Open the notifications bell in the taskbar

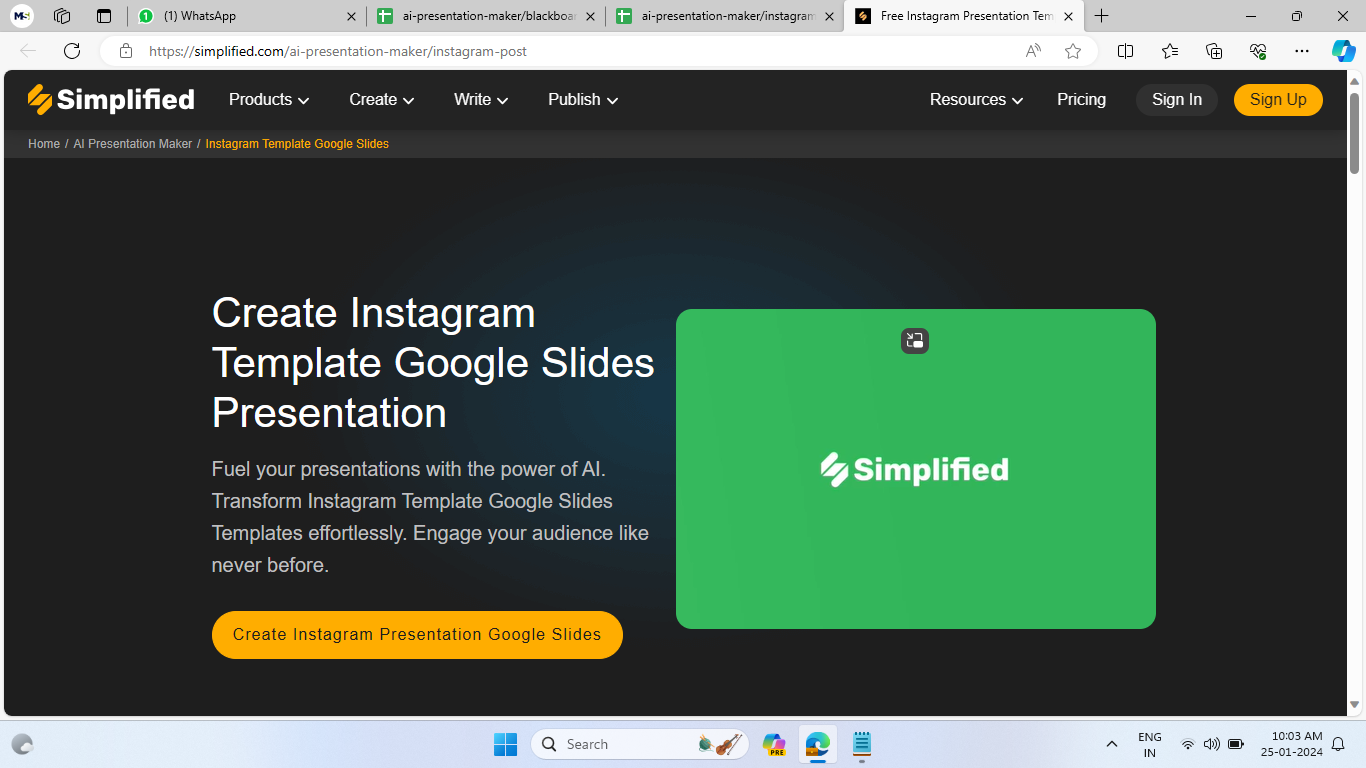[x=1338, y=744]
